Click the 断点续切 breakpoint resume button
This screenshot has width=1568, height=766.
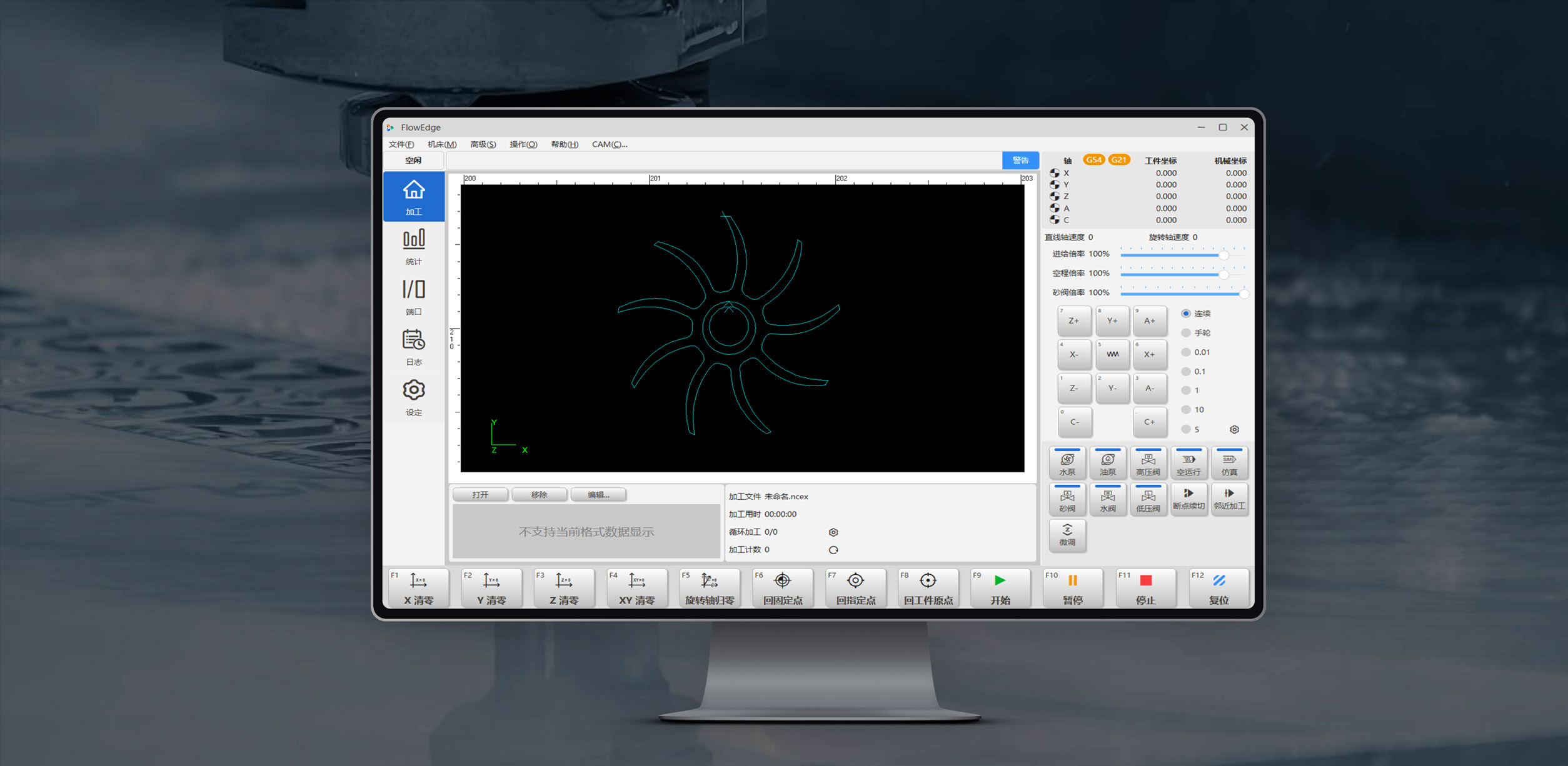(x=1189, y=499)
